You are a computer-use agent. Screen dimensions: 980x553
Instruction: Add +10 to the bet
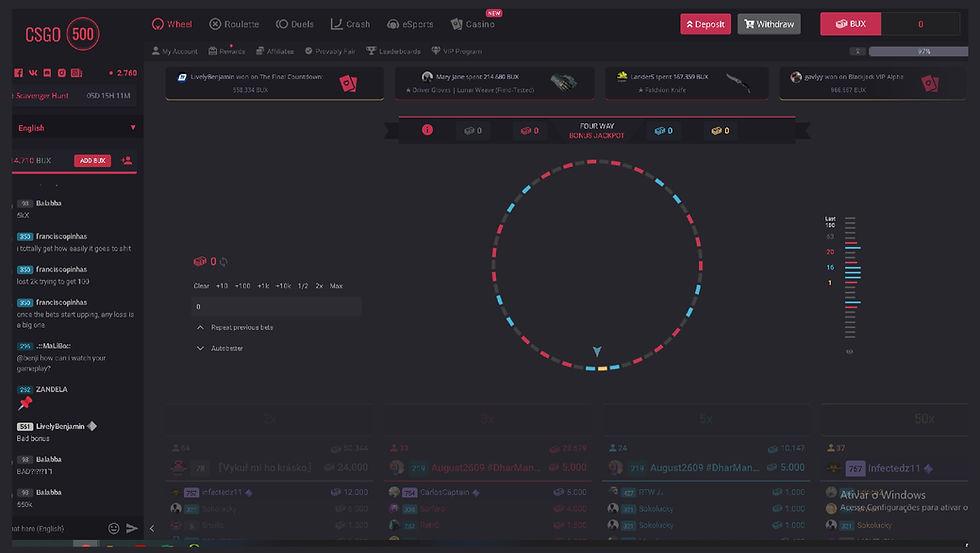click(222, 286)
